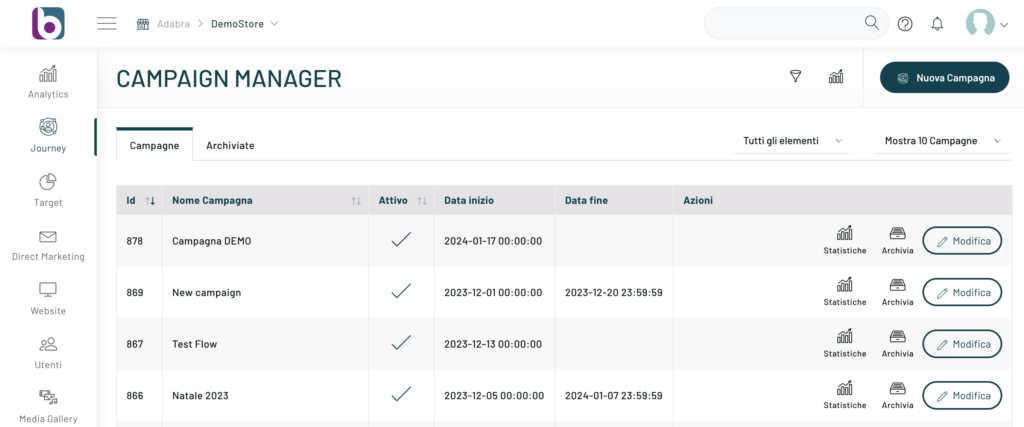Go to Direct Marketing section

48,244
